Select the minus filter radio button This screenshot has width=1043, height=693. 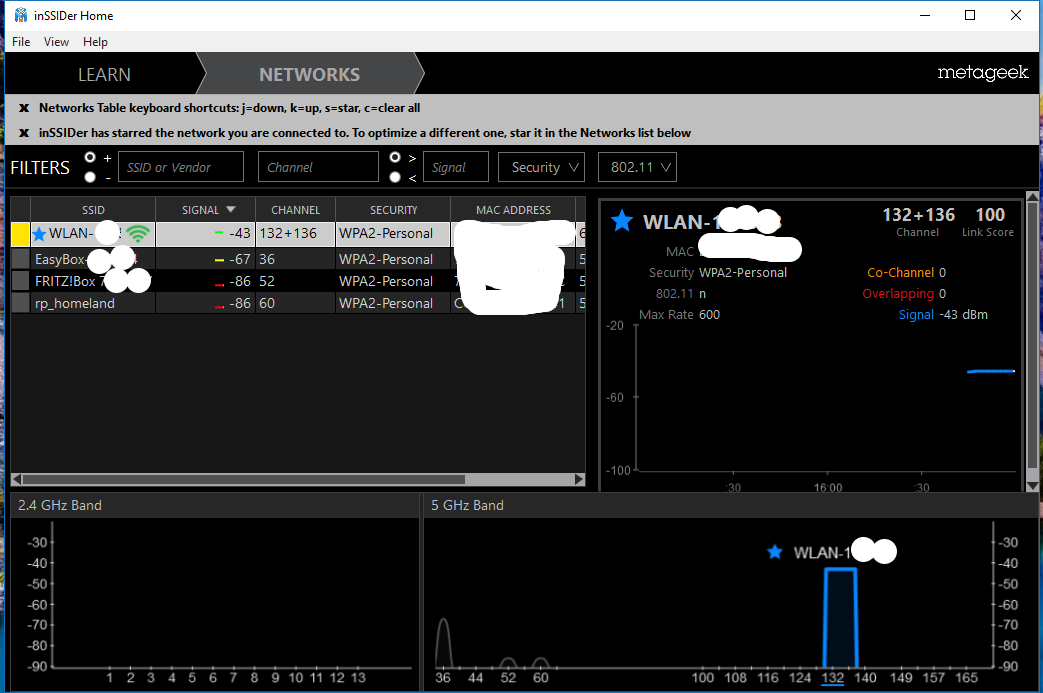tap(90, 177)
